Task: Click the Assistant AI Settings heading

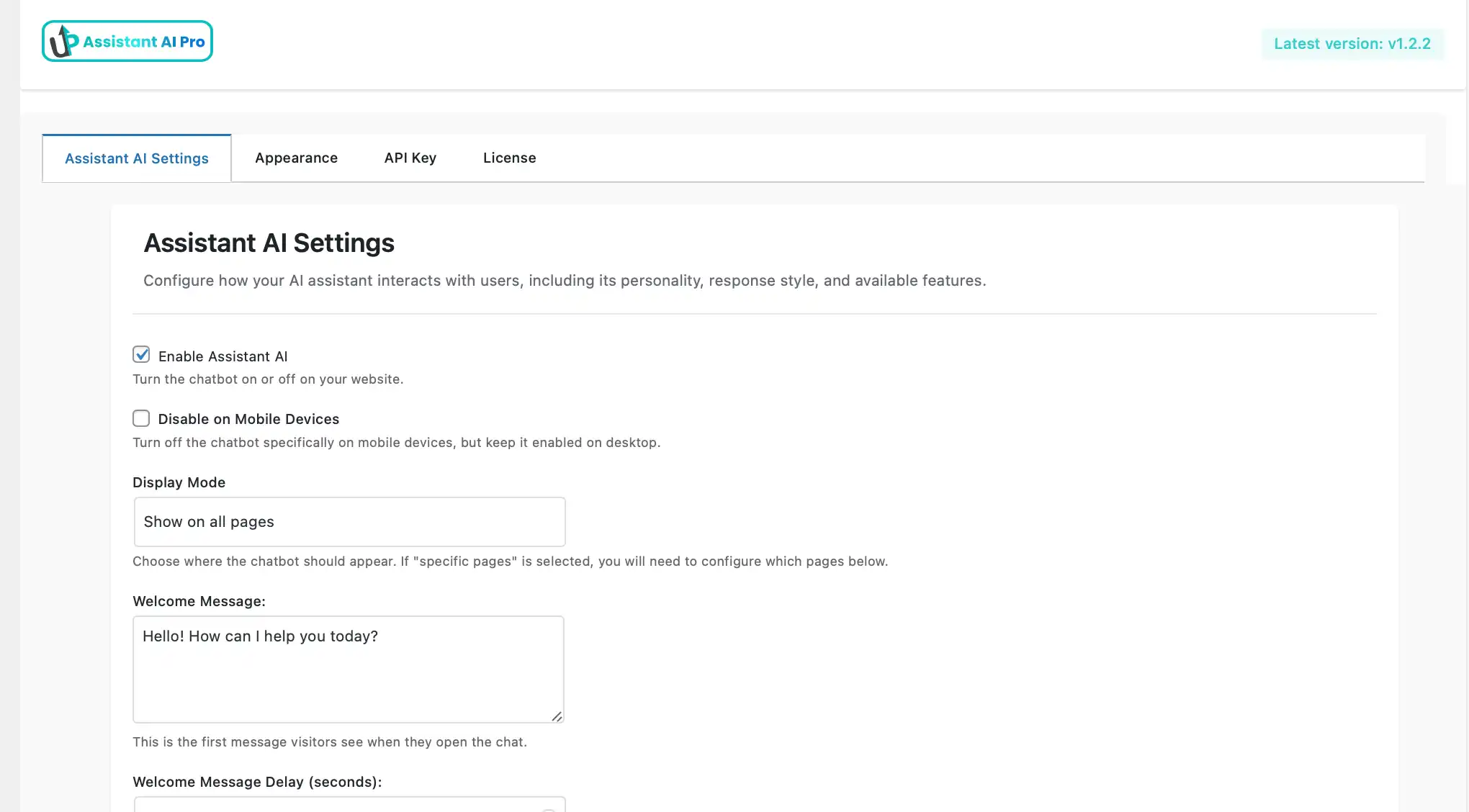Action: click(269, 243)
